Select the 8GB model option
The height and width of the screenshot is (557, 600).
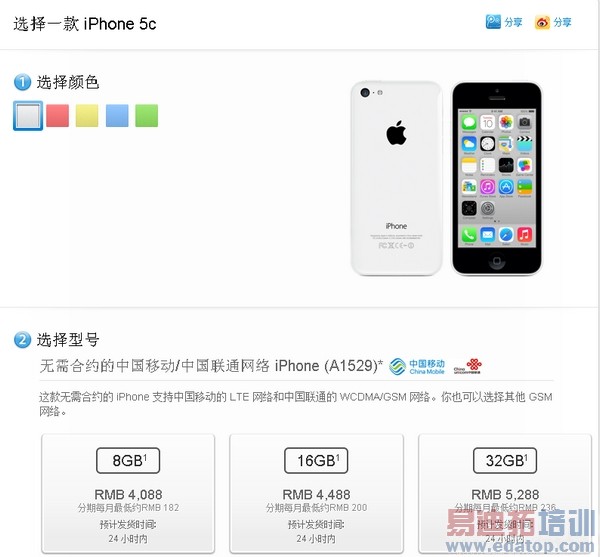[128, 461]
